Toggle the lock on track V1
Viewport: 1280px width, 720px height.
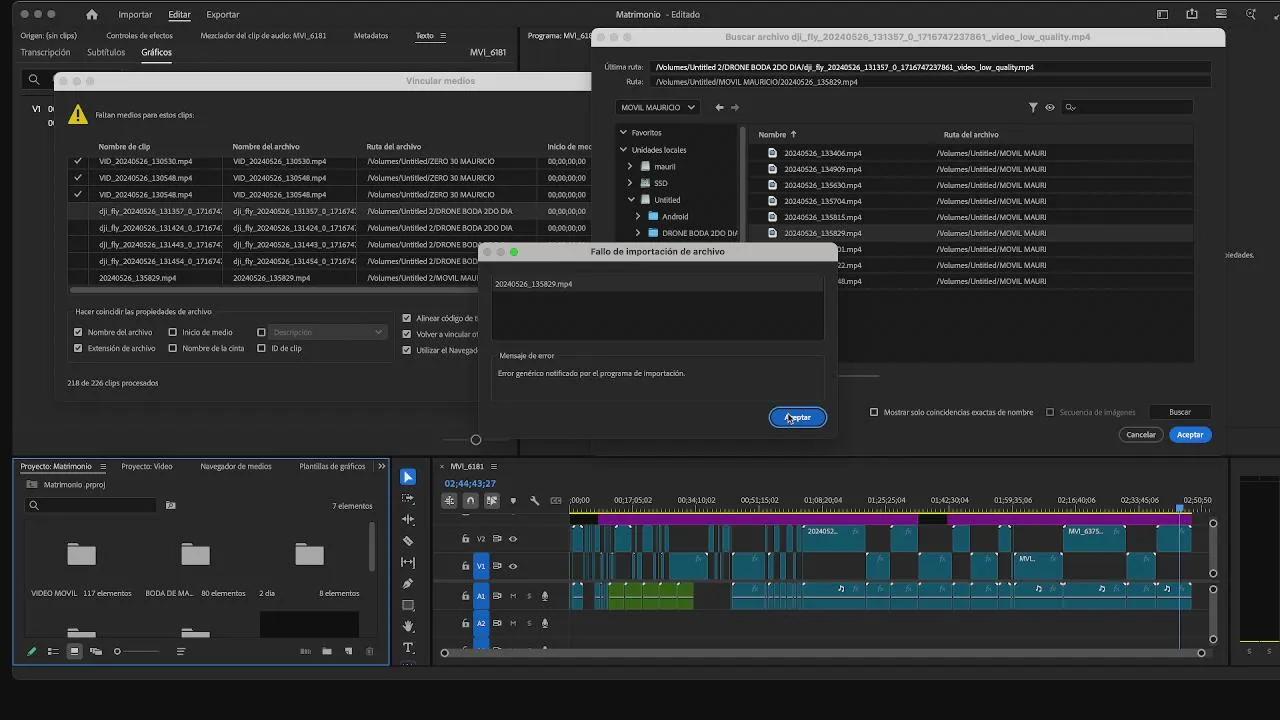465,566
